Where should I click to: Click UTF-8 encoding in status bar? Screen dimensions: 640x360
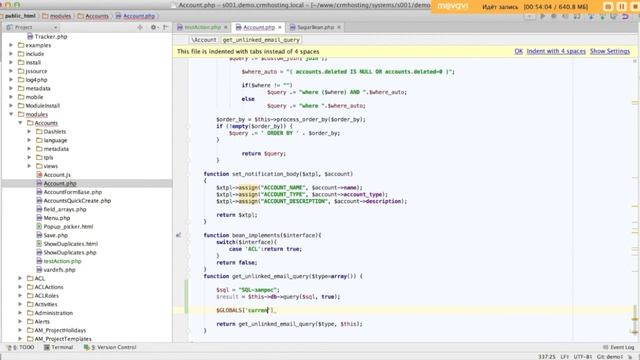click(582, 357)
